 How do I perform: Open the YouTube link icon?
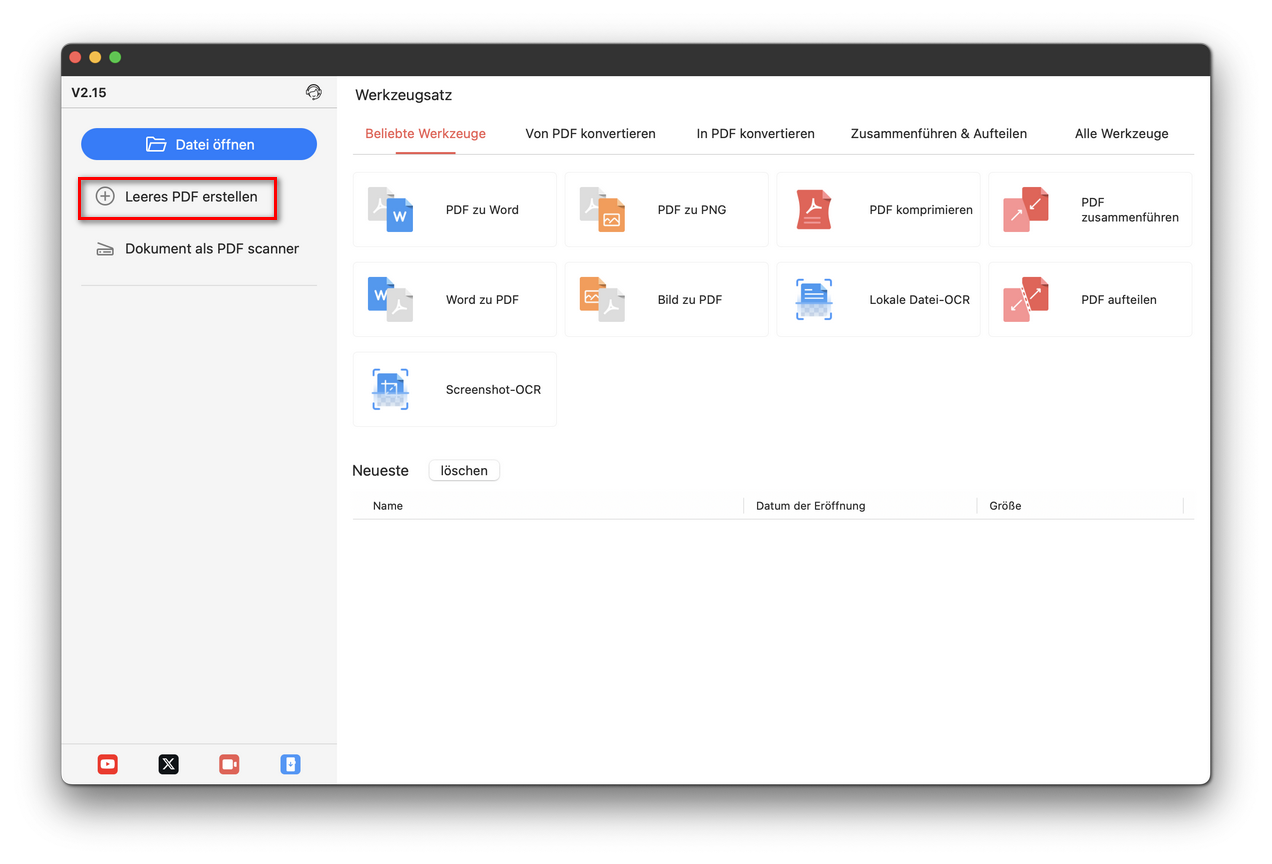108,764
